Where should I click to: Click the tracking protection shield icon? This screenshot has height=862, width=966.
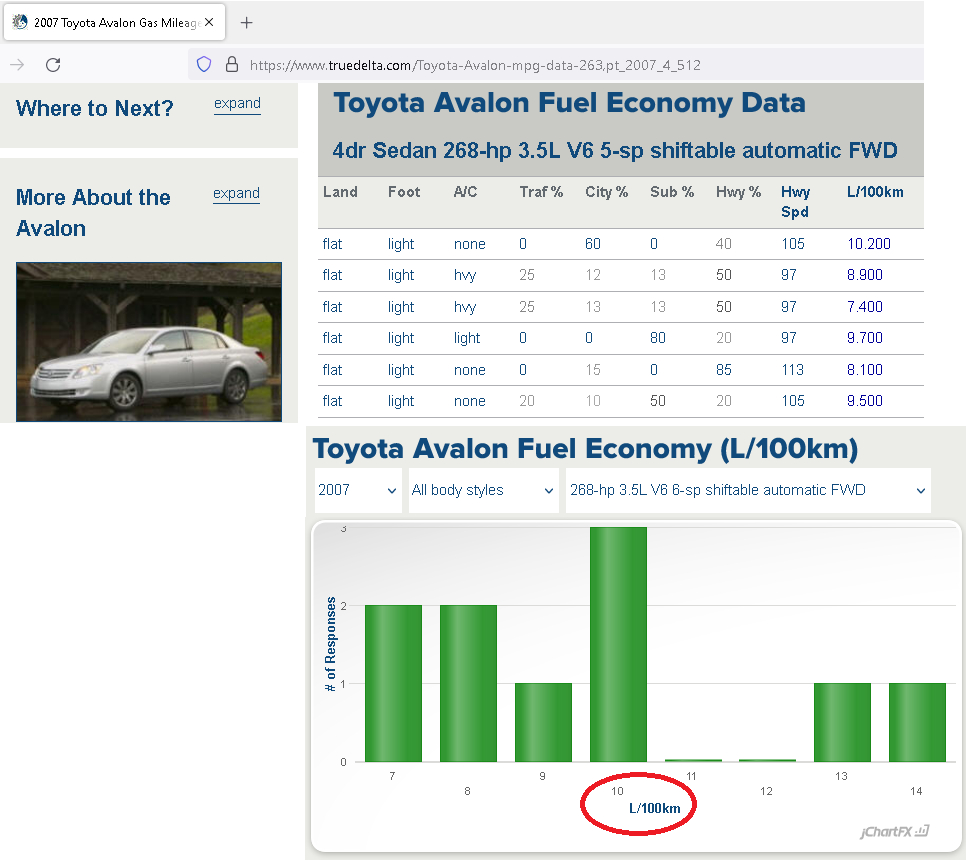[x=204, y=64]
